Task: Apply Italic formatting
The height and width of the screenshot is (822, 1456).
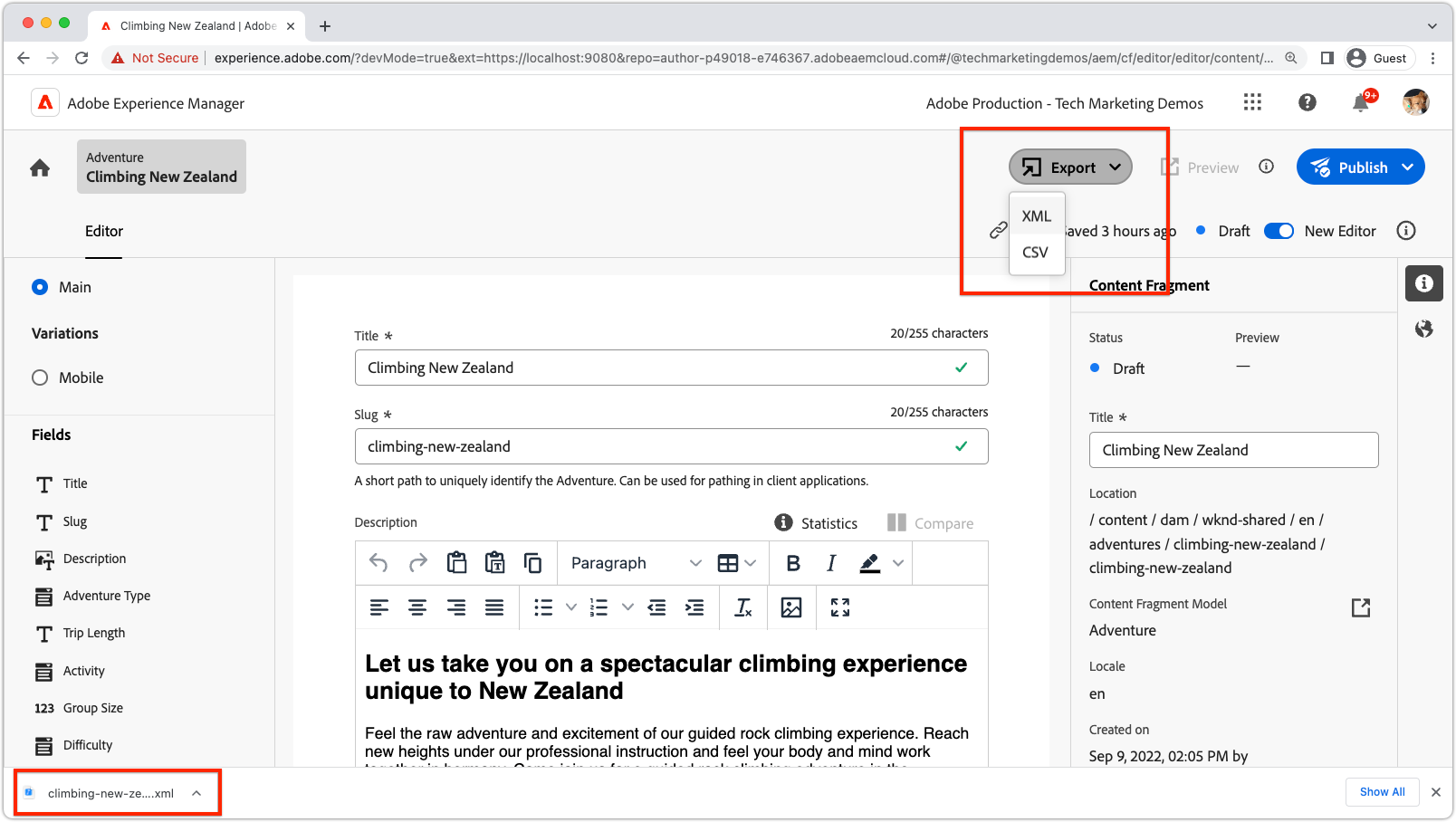Action: [831, 563]
